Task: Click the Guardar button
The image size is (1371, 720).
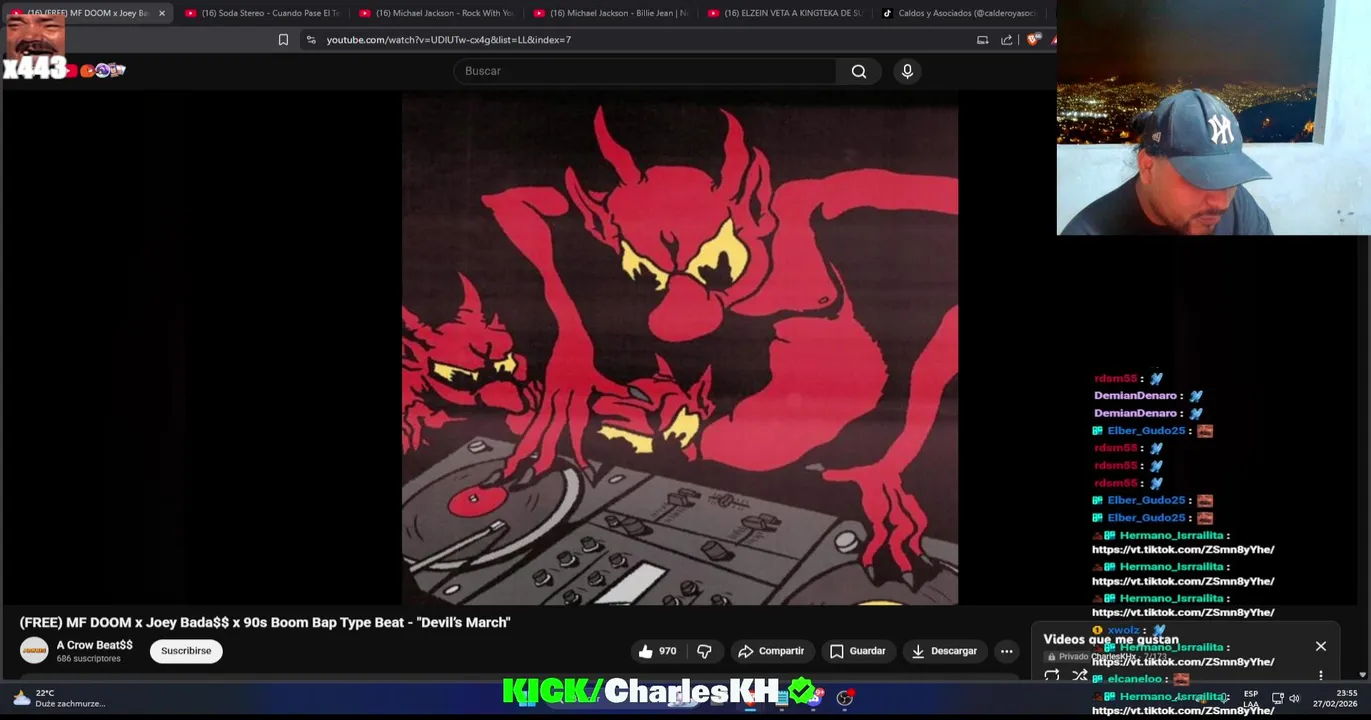Action: click(x=857, y=651)
